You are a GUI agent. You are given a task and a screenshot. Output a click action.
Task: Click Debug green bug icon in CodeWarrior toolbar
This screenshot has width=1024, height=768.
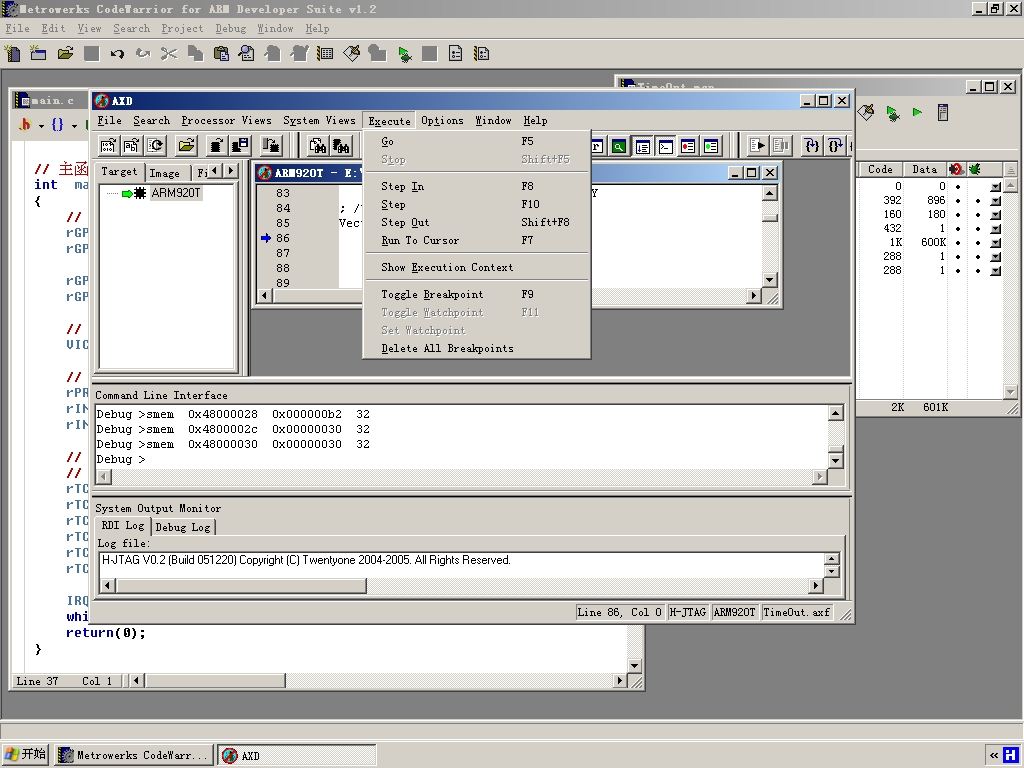pos(404,54)
